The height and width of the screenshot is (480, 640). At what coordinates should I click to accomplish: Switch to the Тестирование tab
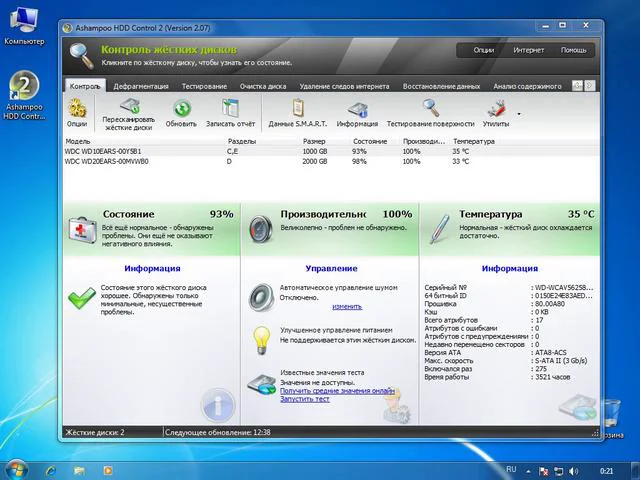[x=204, y=86]
